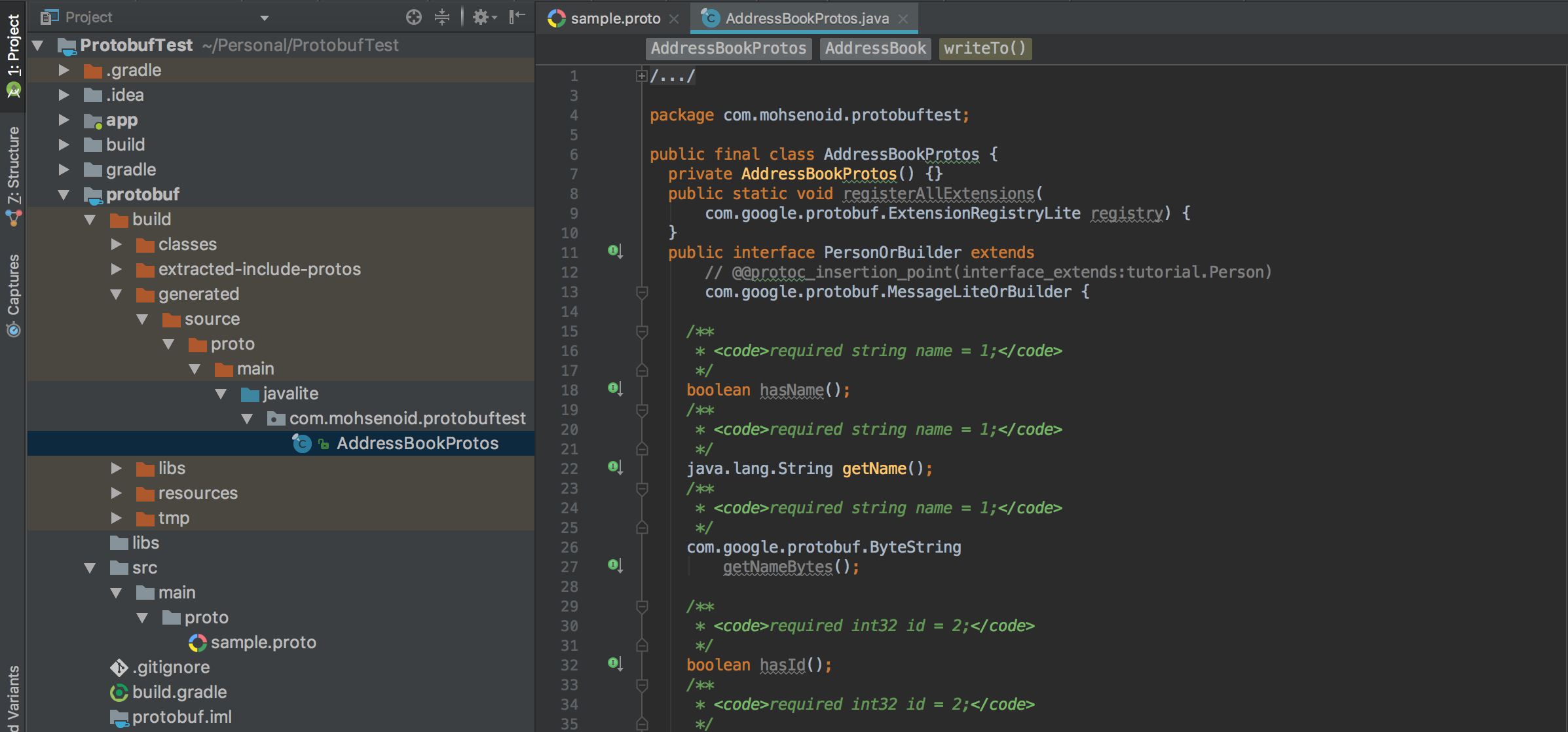
Task: Switch to the sample.proto editor tab
Action: tap(613, 18)
